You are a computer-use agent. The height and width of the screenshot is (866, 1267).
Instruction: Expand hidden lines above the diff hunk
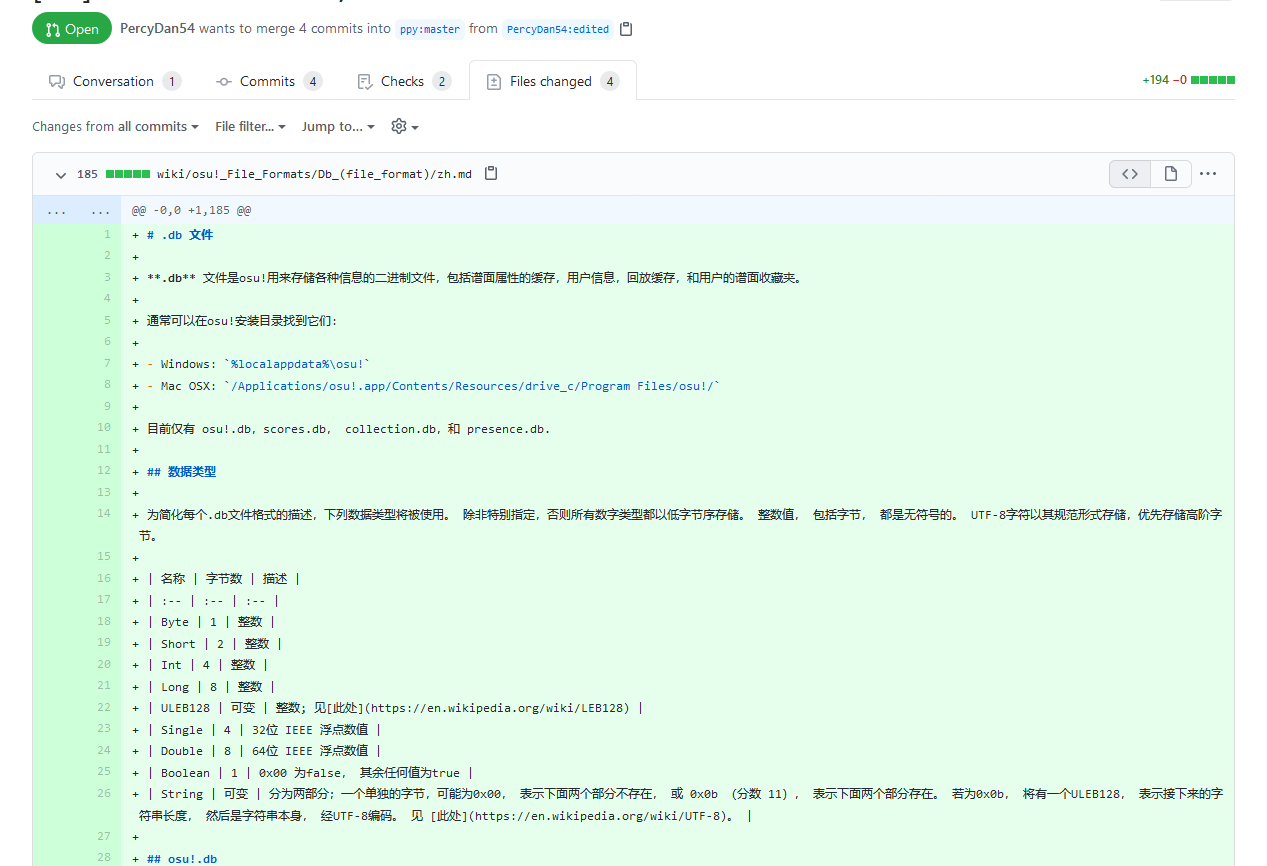tap(57, 211)
